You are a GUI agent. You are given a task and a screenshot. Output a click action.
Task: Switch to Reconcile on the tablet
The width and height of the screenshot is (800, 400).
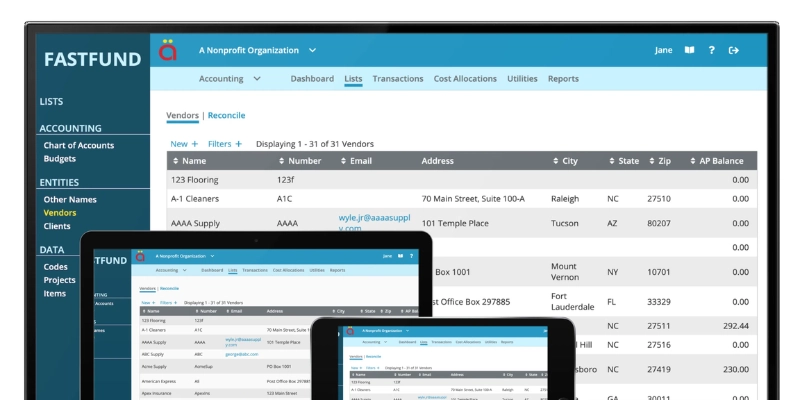click(169, 288)
